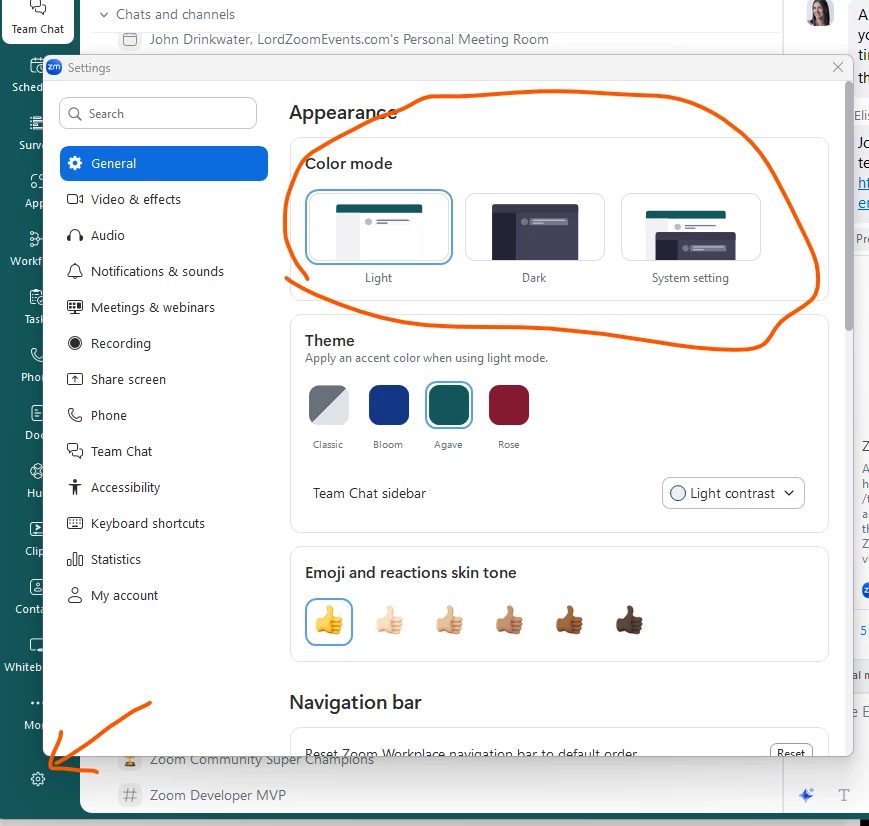Image resolution: width=869 pixels, height=826 pixels.
Task: Select medium-light skin tone thumbs-up
Action: pos(449,621)
